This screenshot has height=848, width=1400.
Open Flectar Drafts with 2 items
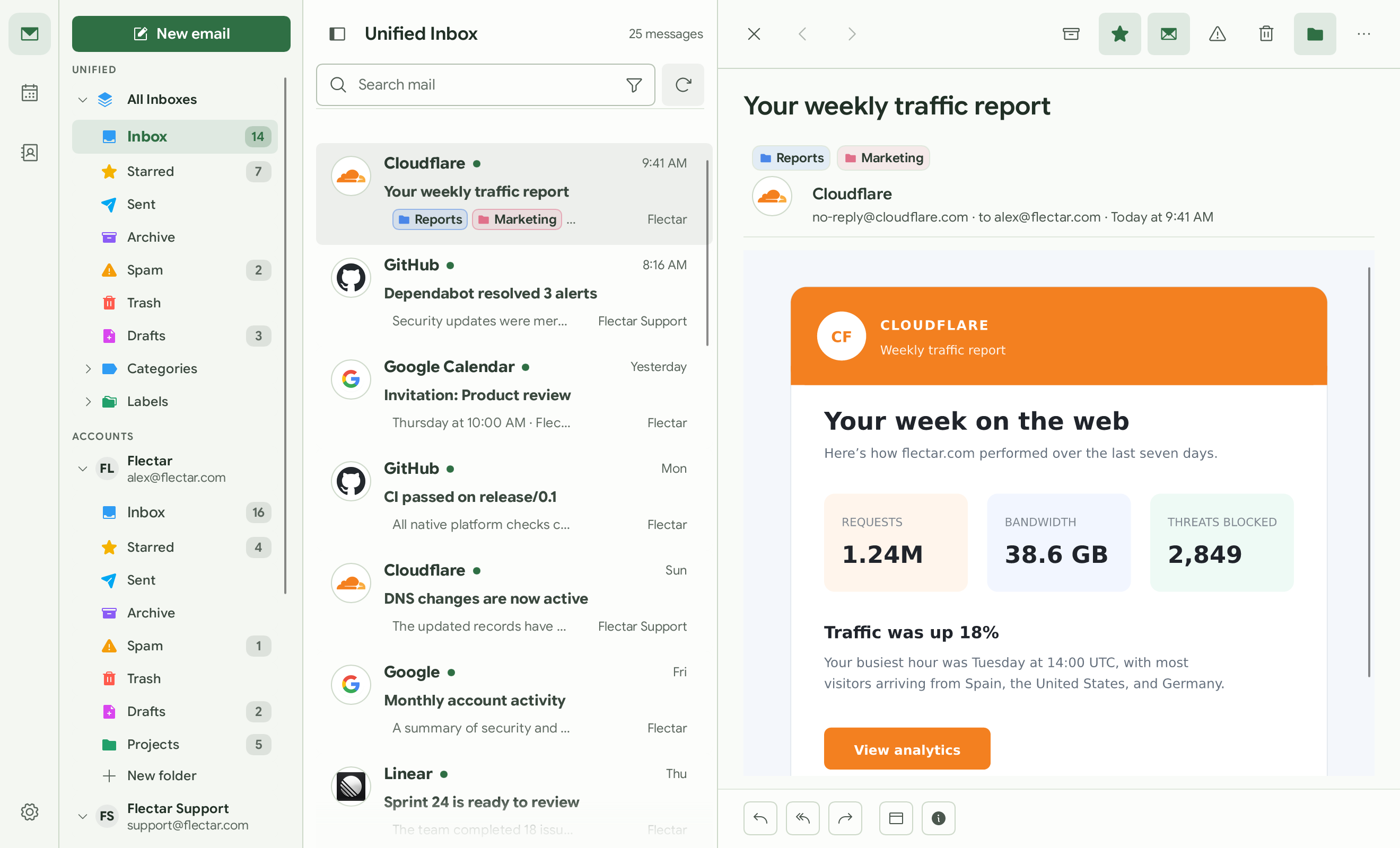point(175,712)
